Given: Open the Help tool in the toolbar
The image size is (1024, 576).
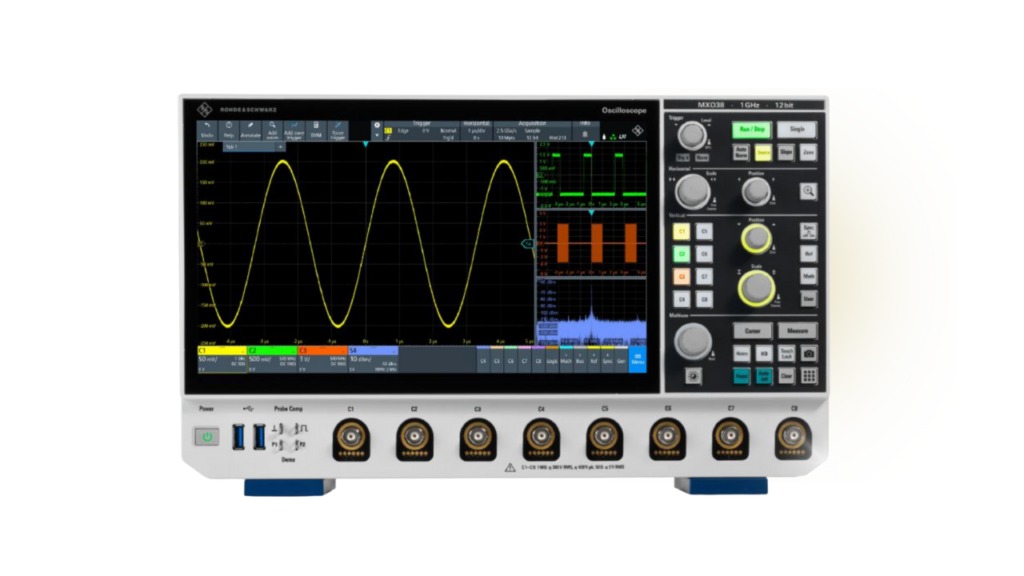Looking at the screenshot, I should click(x=228, y=129).
